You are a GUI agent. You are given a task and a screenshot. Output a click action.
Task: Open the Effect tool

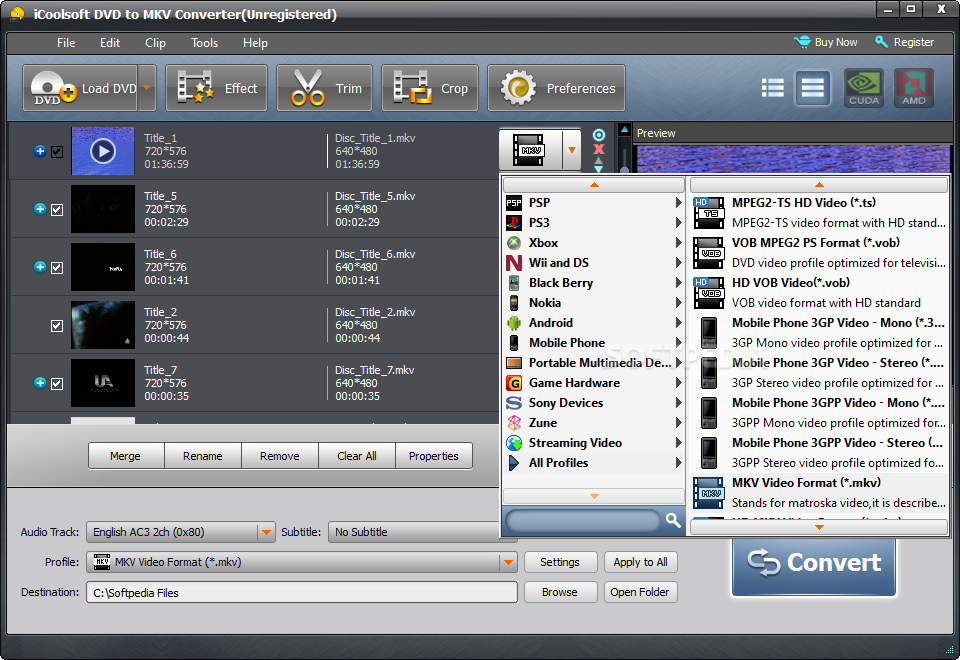[x=216, y=88]
